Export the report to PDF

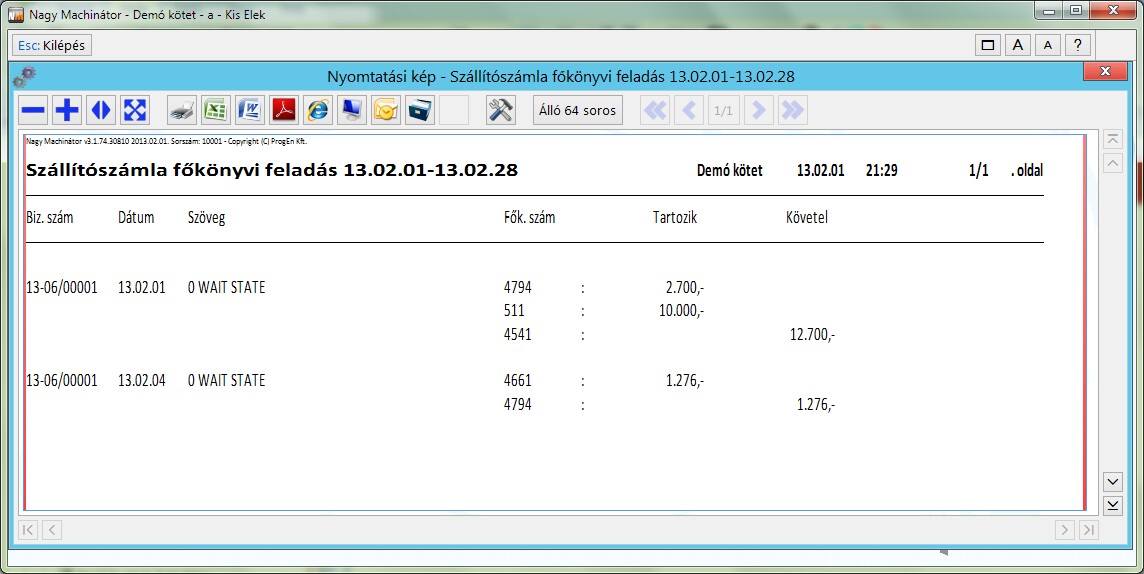coord(285,110)
